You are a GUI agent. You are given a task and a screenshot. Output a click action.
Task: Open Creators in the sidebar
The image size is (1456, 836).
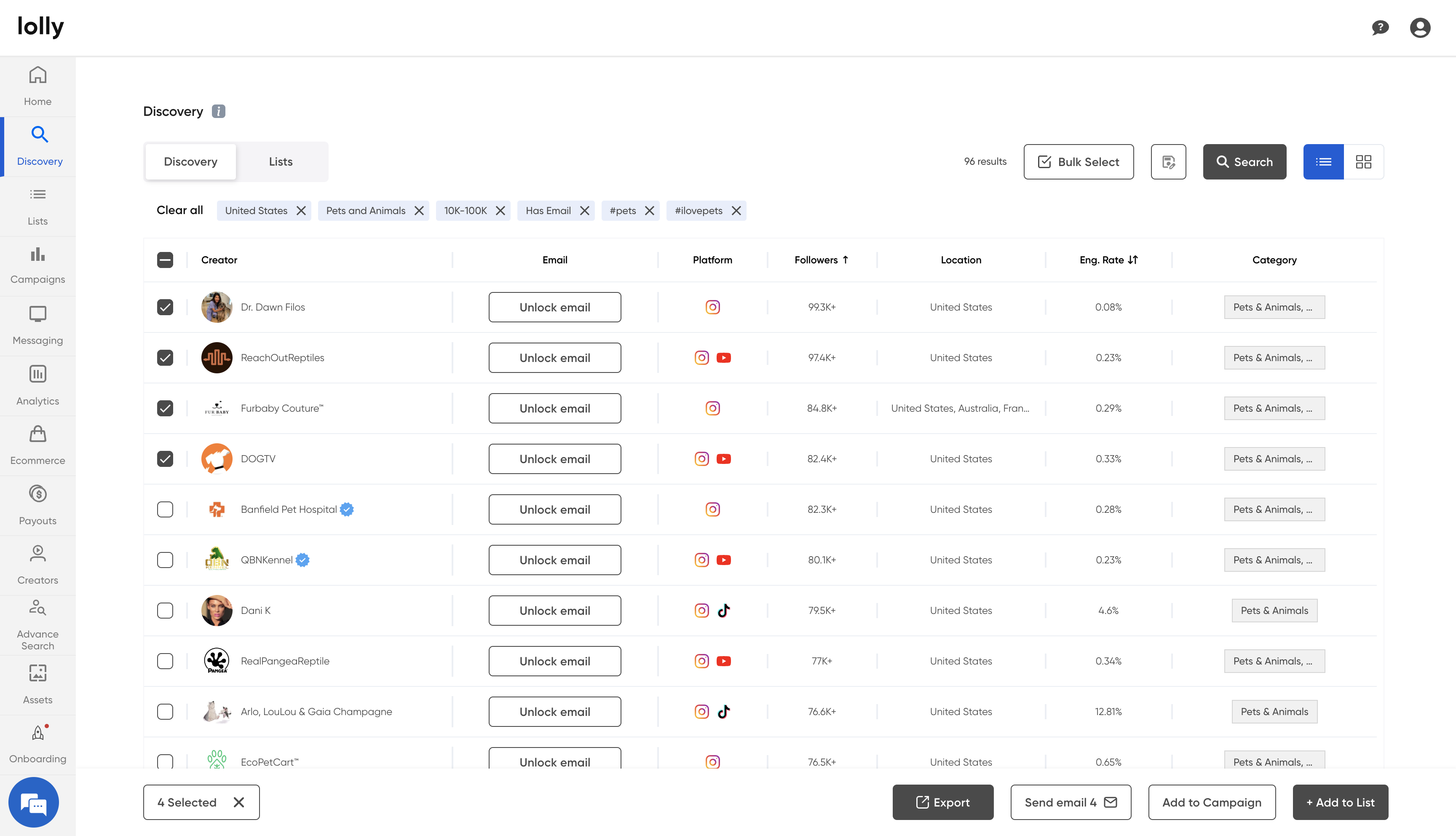tap(38, 565)
